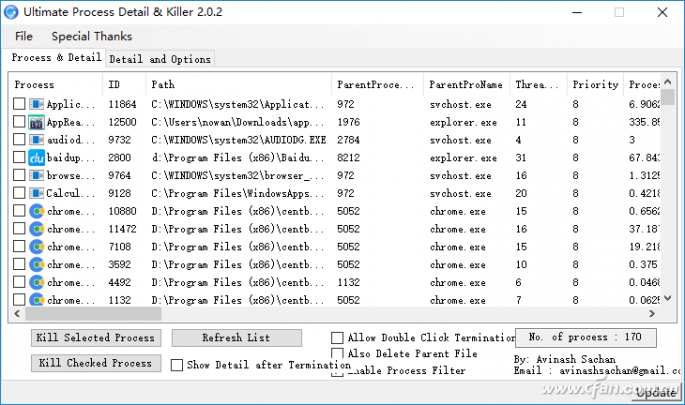Check chrome process 7108 checkbox
This screenshot has width=685, height=405.
[x=19, y=247]
